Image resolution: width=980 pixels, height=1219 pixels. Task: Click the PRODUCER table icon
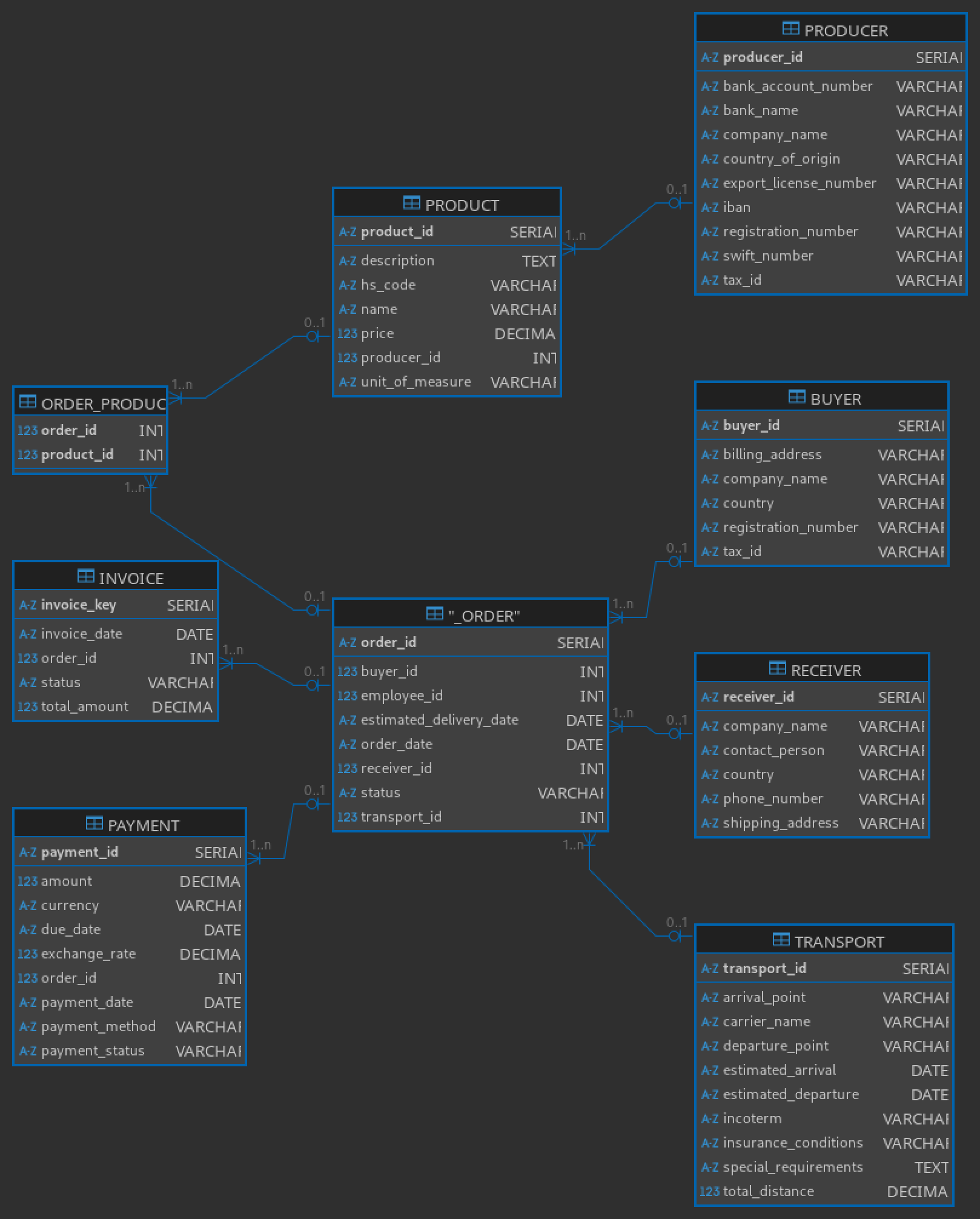tap(790, 28)
